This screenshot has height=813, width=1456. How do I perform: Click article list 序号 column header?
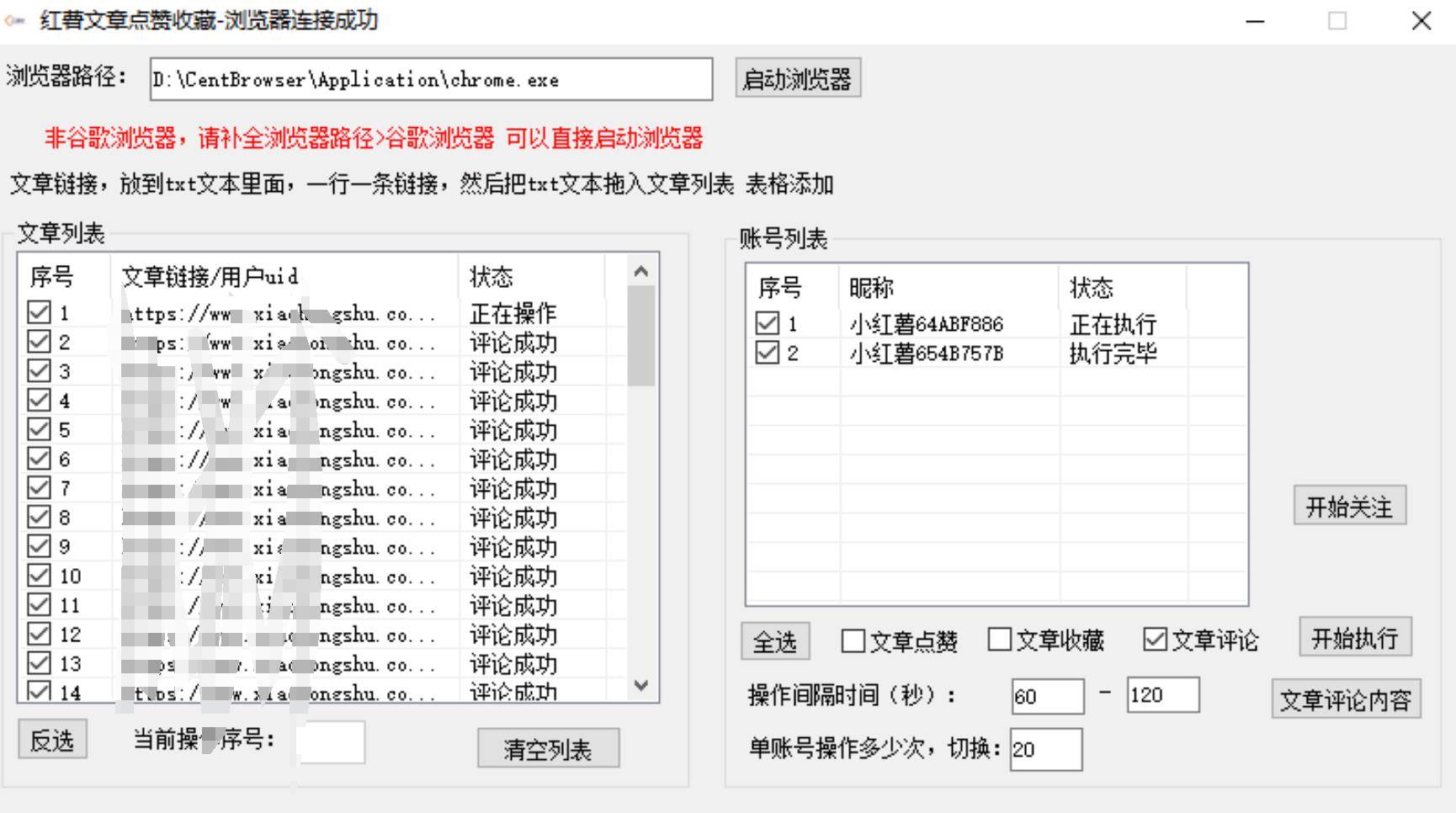(x=65, y=276)
